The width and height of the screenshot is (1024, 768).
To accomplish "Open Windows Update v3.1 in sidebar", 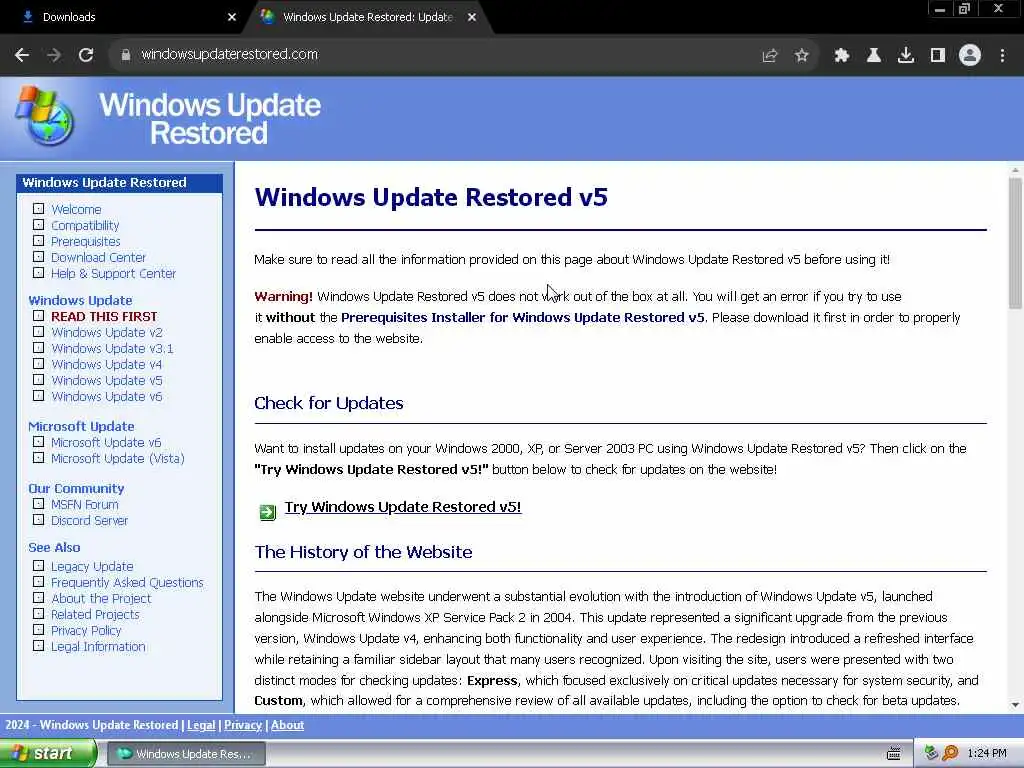I will pyautogui.click(x=112, y=349).
